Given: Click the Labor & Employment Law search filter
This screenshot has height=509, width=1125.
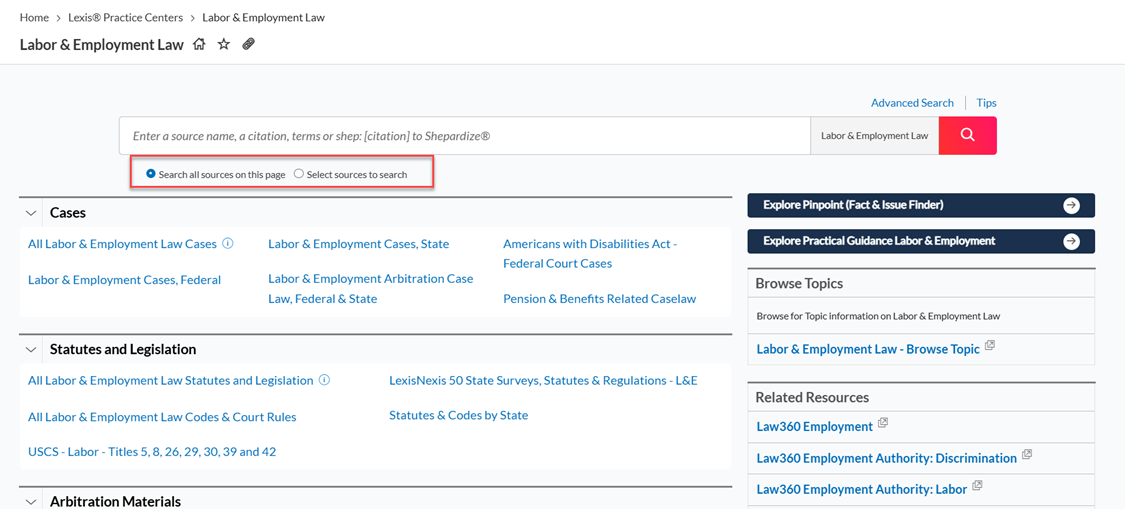Looking at the screenshot, I should coord(875,135).
